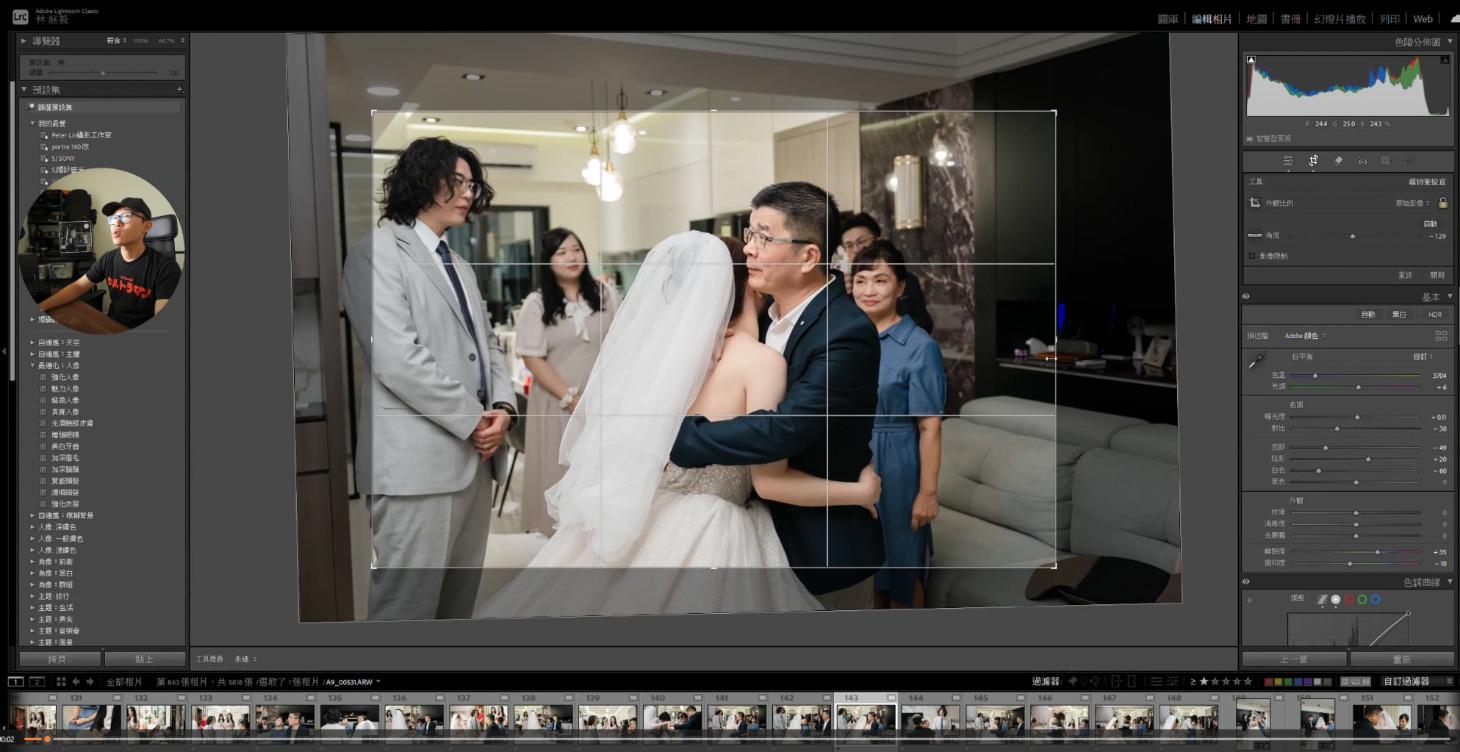Screen dimensions: 1460x752
Task: Click the crop frame aspect tool icon
Action: [x=1255, y=203]
